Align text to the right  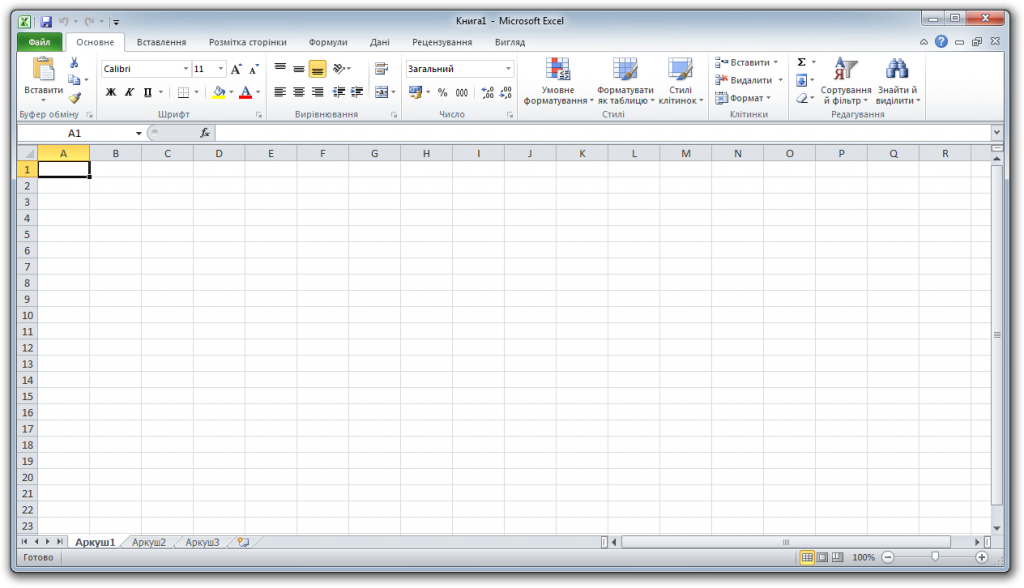317,92
